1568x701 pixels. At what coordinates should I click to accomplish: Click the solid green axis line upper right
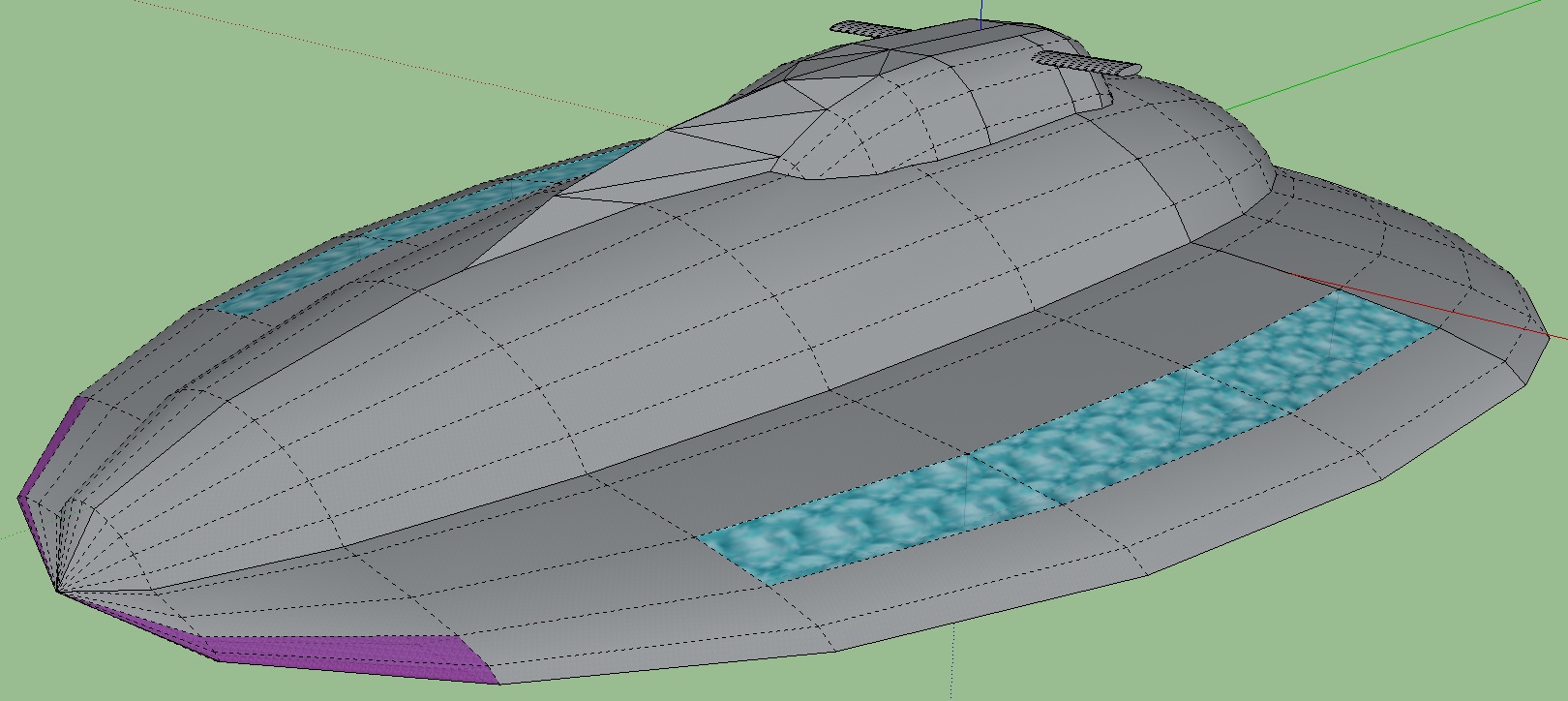tap(1403, 56)
